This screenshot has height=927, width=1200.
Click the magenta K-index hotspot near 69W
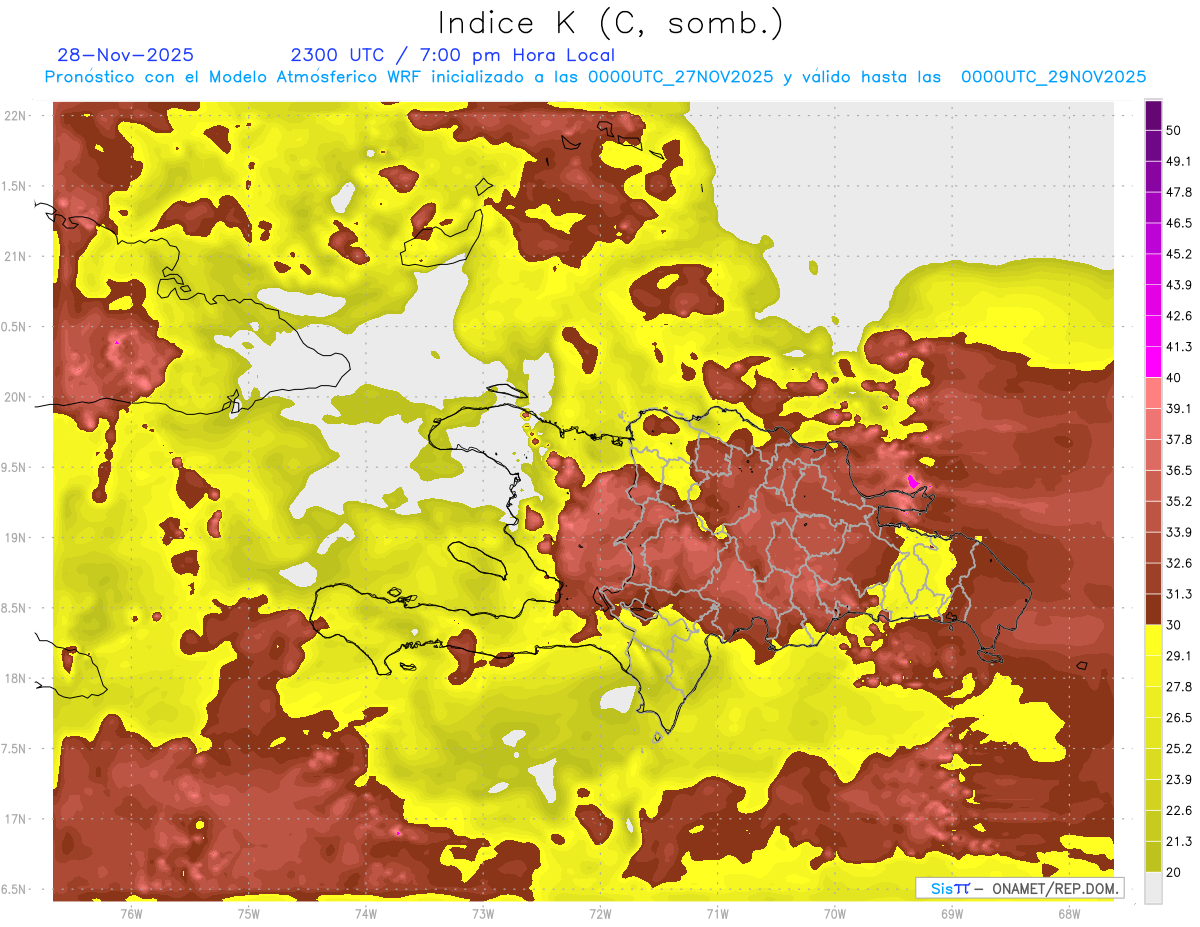[x=913, y=481]
